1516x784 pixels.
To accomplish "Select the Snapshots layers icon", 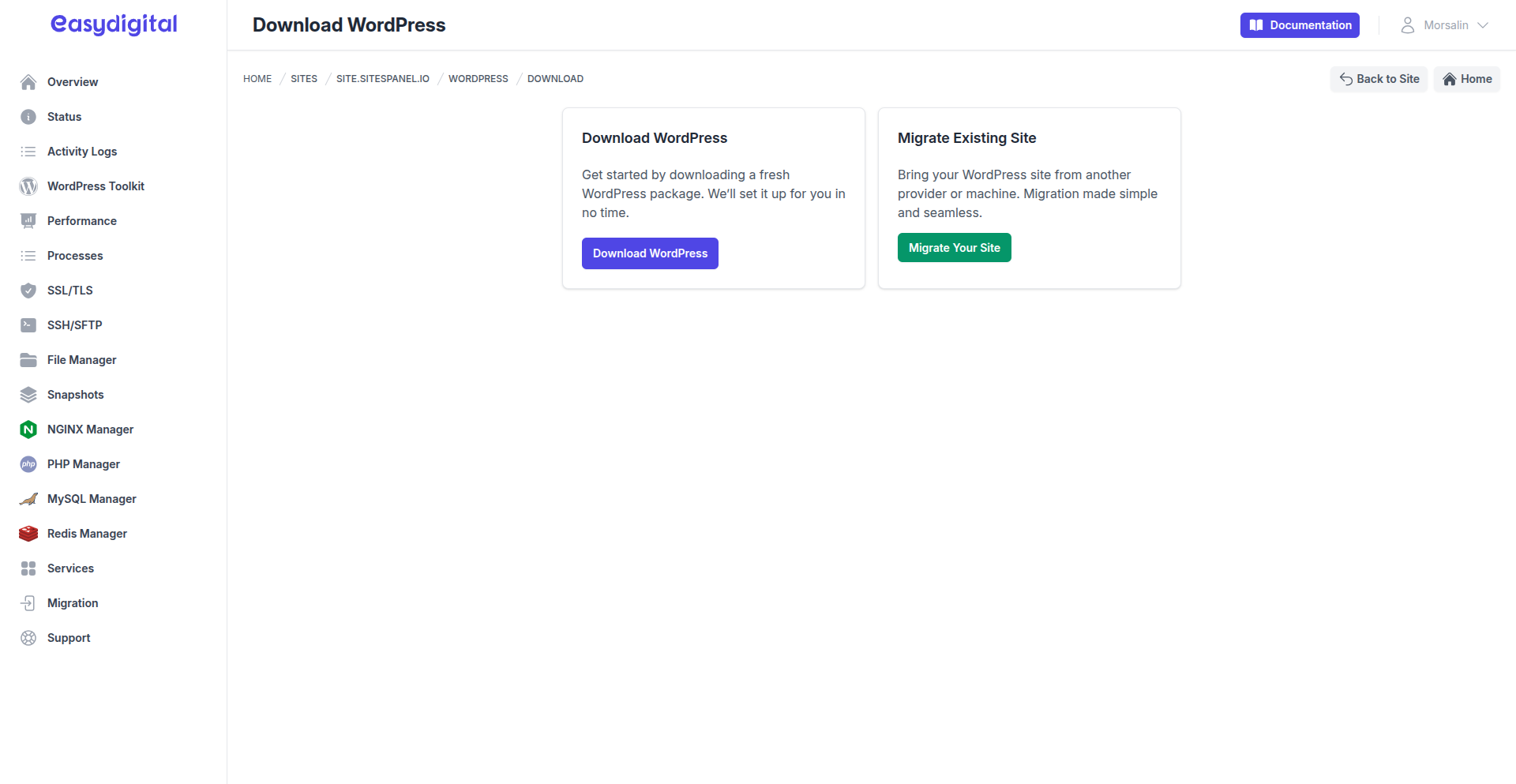I will click(28, 394).
